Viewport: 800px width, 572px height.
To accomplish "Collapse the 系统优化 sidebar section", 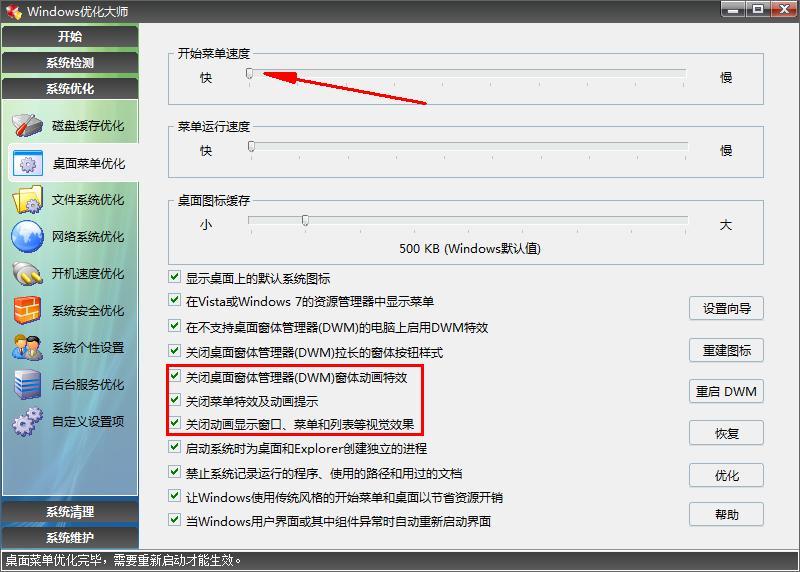I will coord(70,88).
